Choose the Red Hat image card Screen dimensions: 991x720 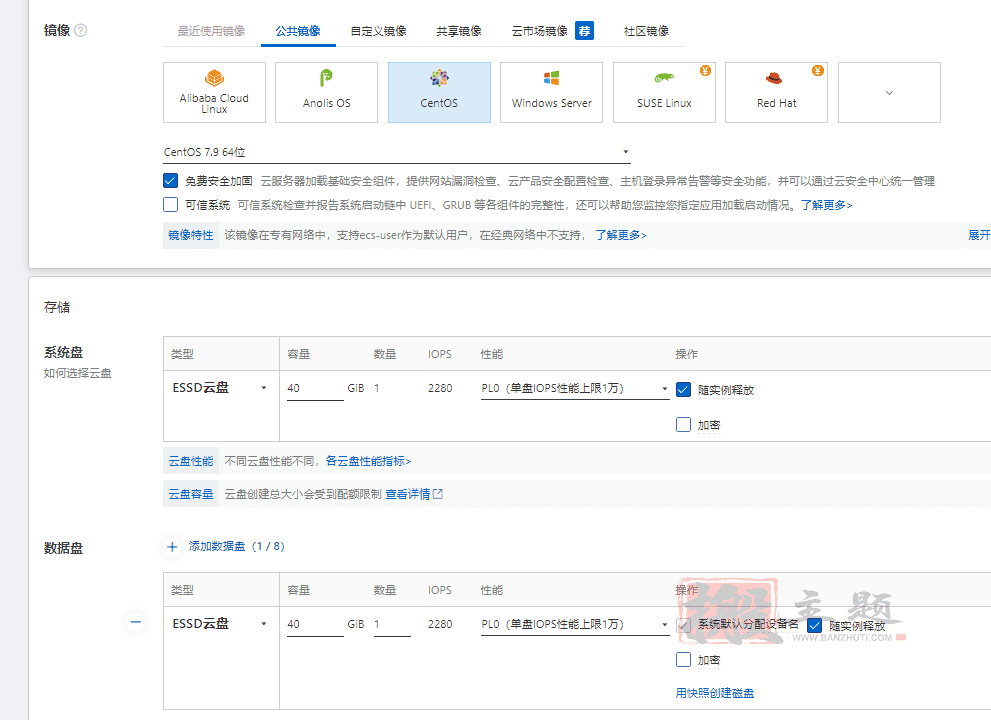[776, 92]
